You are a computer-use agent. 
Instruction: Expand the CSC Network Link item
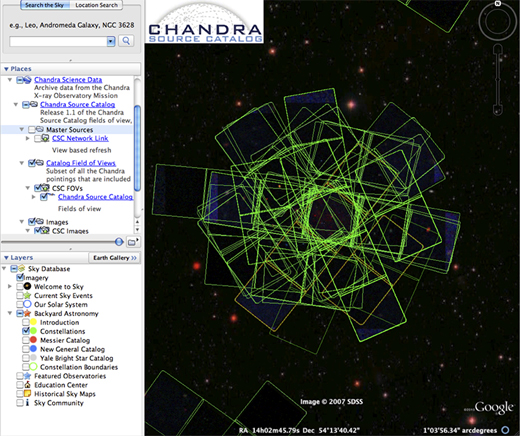point(28,138)
